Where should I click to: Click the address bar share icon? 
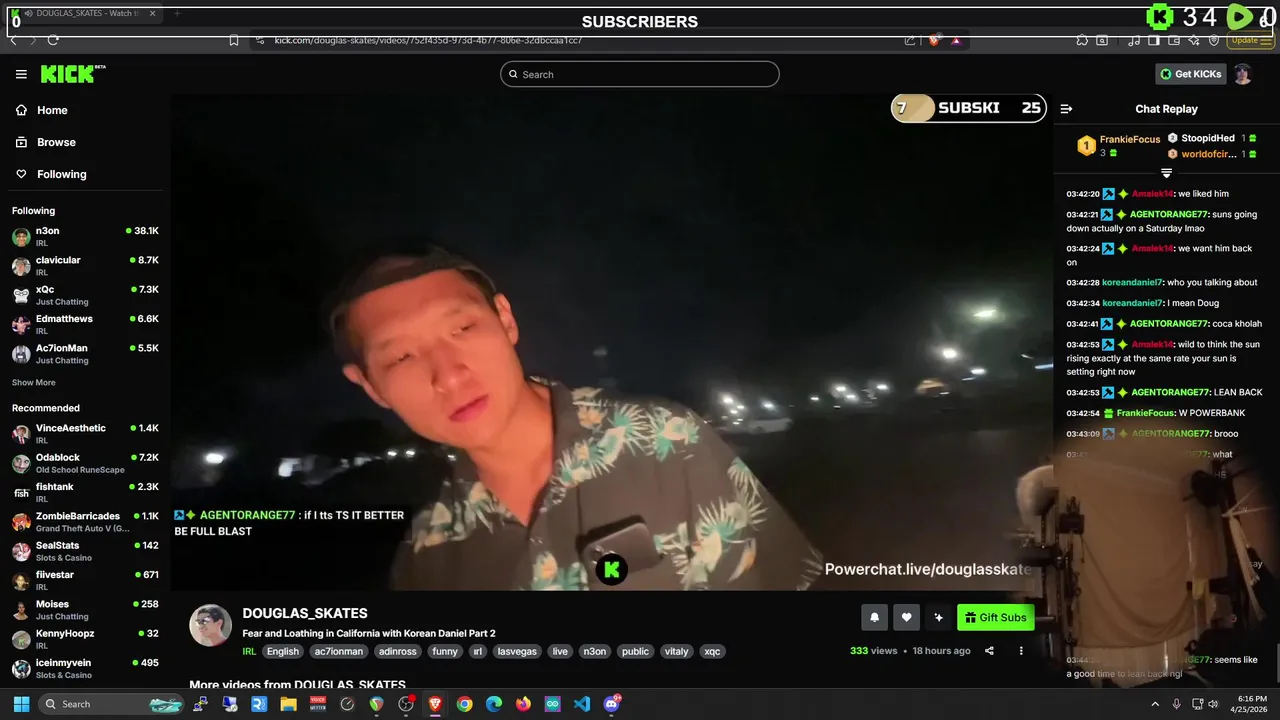tap(910, 40)
